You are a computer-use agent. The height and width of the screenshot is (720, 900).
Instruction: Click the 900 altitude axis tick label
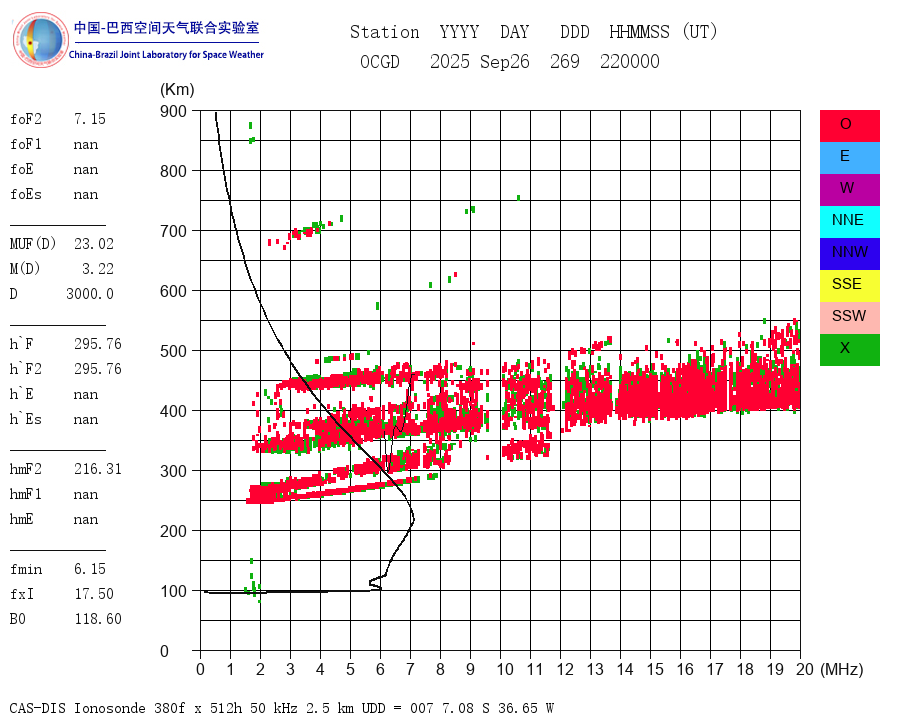[x=173, y=111]
